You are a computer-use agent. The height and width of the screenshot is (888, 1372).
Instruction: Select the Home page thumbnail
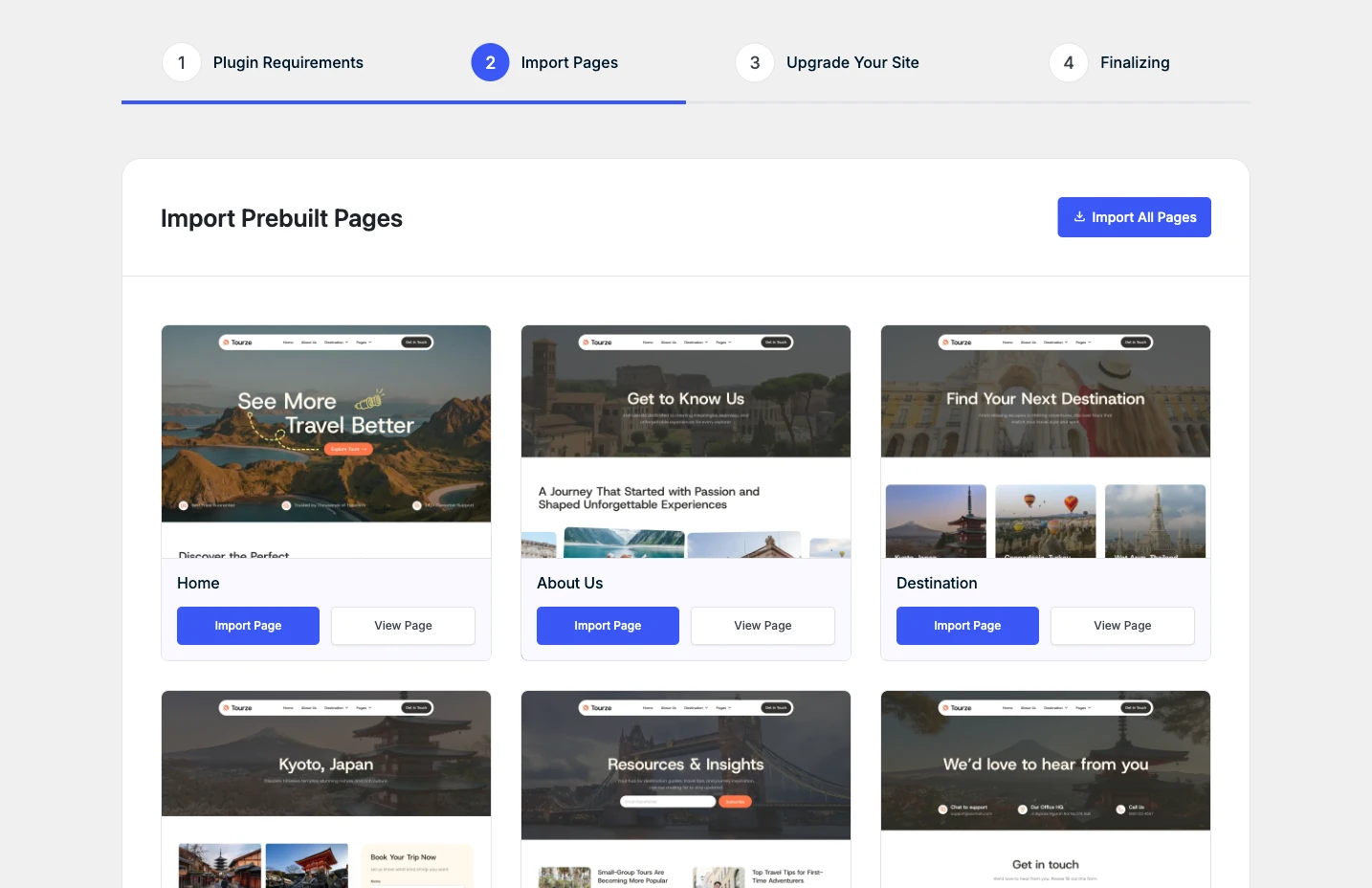tap(326, 441)
